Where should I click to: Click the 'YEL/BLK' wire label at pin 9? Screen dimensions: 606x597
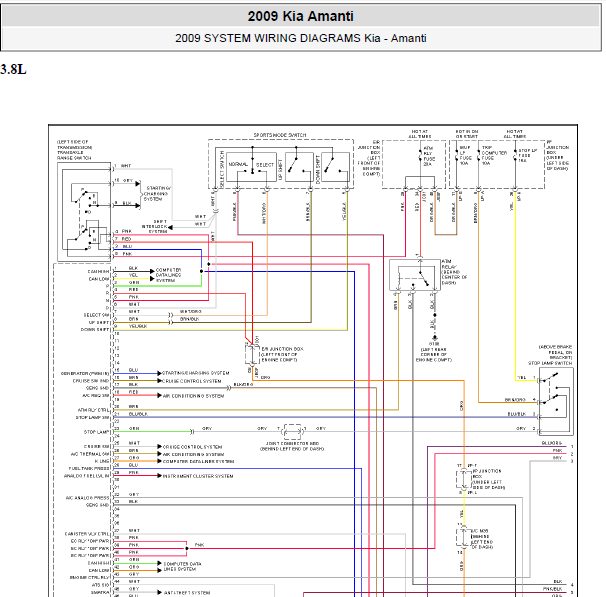[x=138, y=326]
